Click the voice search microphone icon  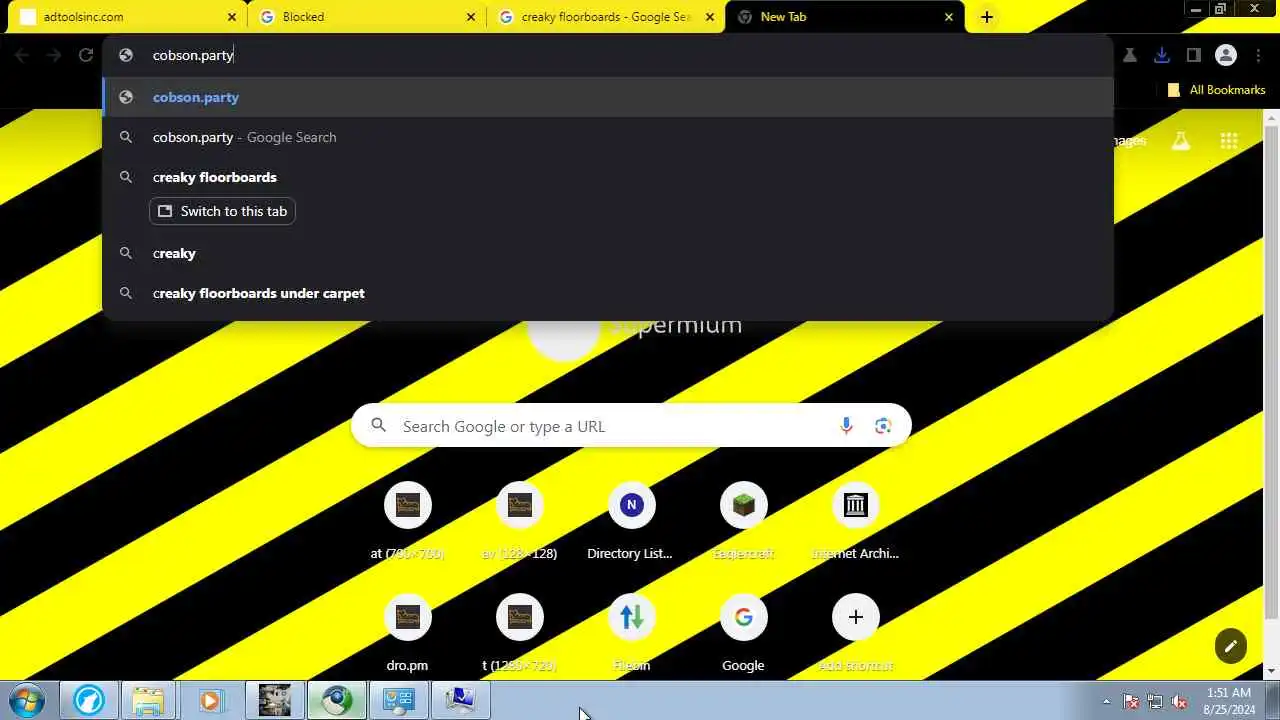point(846,426)
